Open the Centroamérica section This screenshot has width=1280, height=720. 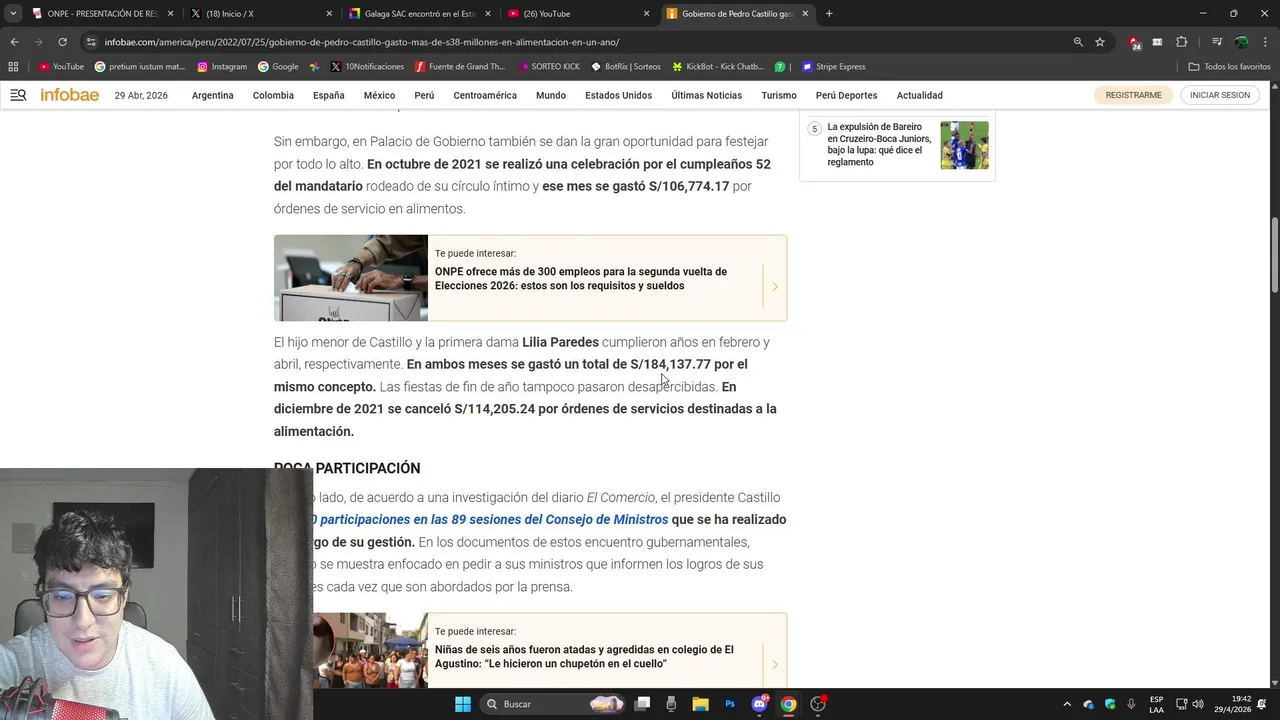[485, 95]
